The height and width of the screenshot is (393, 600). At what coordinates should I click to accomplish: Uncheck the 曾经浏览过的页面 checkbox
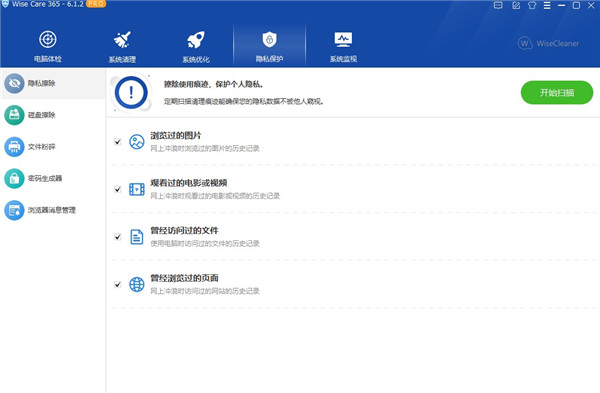point(117,284)
